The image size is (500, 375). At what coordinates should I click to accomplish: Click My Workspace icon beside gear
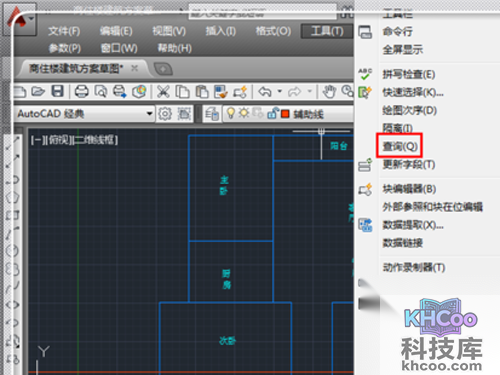pos(184,114)
